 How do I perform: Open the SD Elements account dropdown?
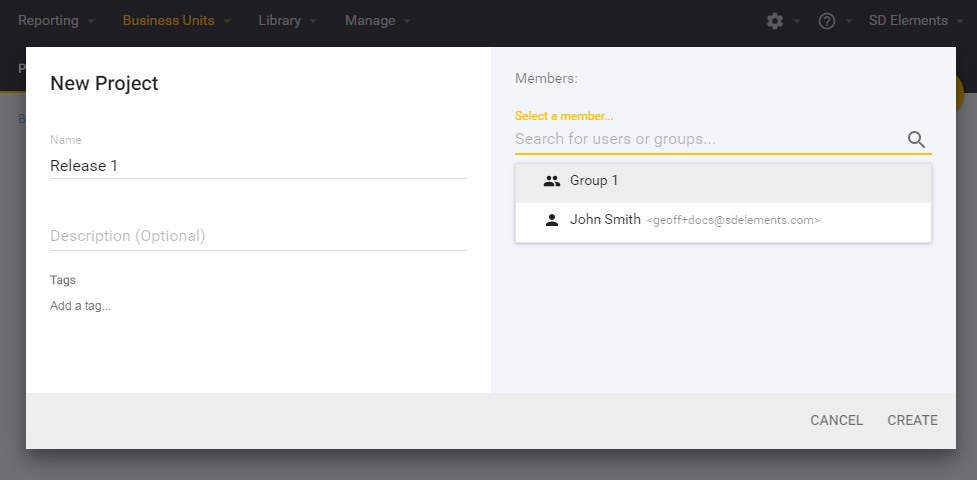tap(915, 21)
